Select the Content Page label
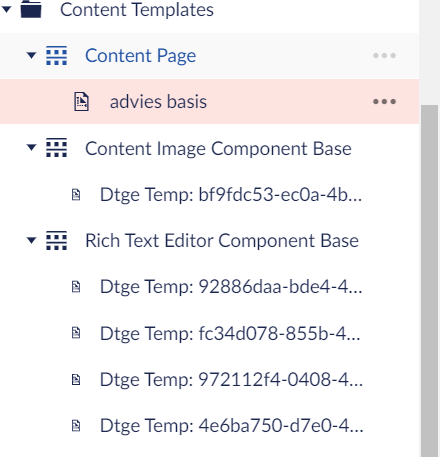Viewport: 440px width, 457px height. pyautogui.click(x=140, y=56)
